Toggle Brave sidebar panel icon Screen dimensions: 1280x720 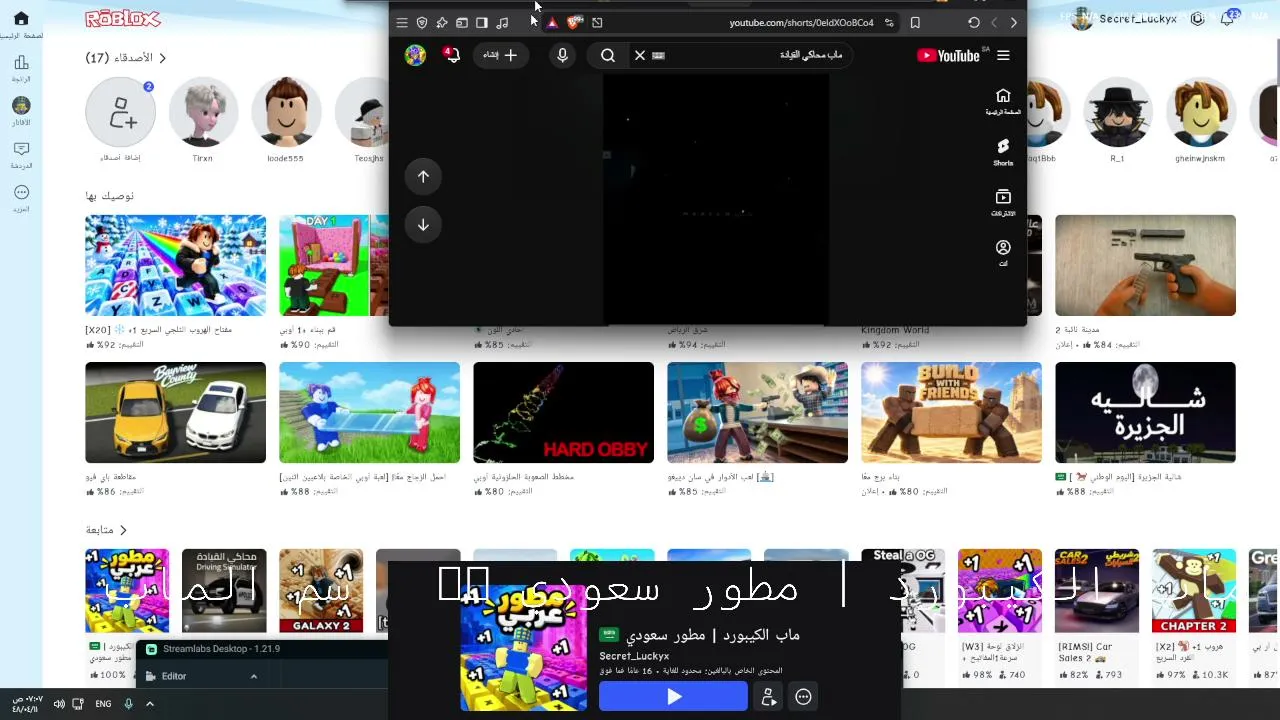[482, 23]
